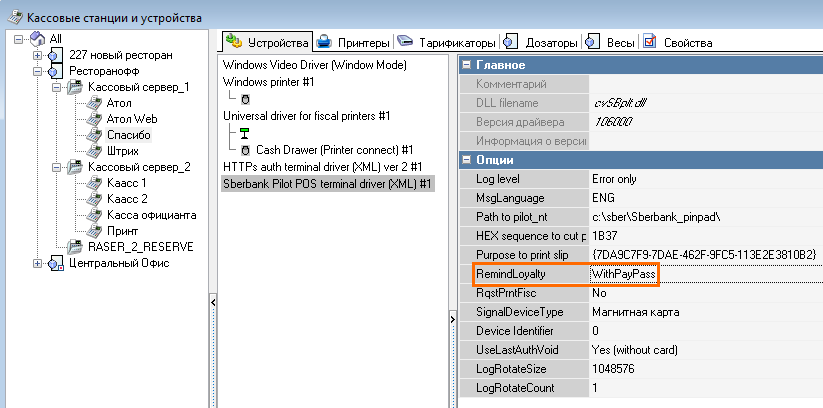Screen dimensions: 823x408
Task: Collapse the Кассовый сервер_2 tree node
Action: coord(57,167)
